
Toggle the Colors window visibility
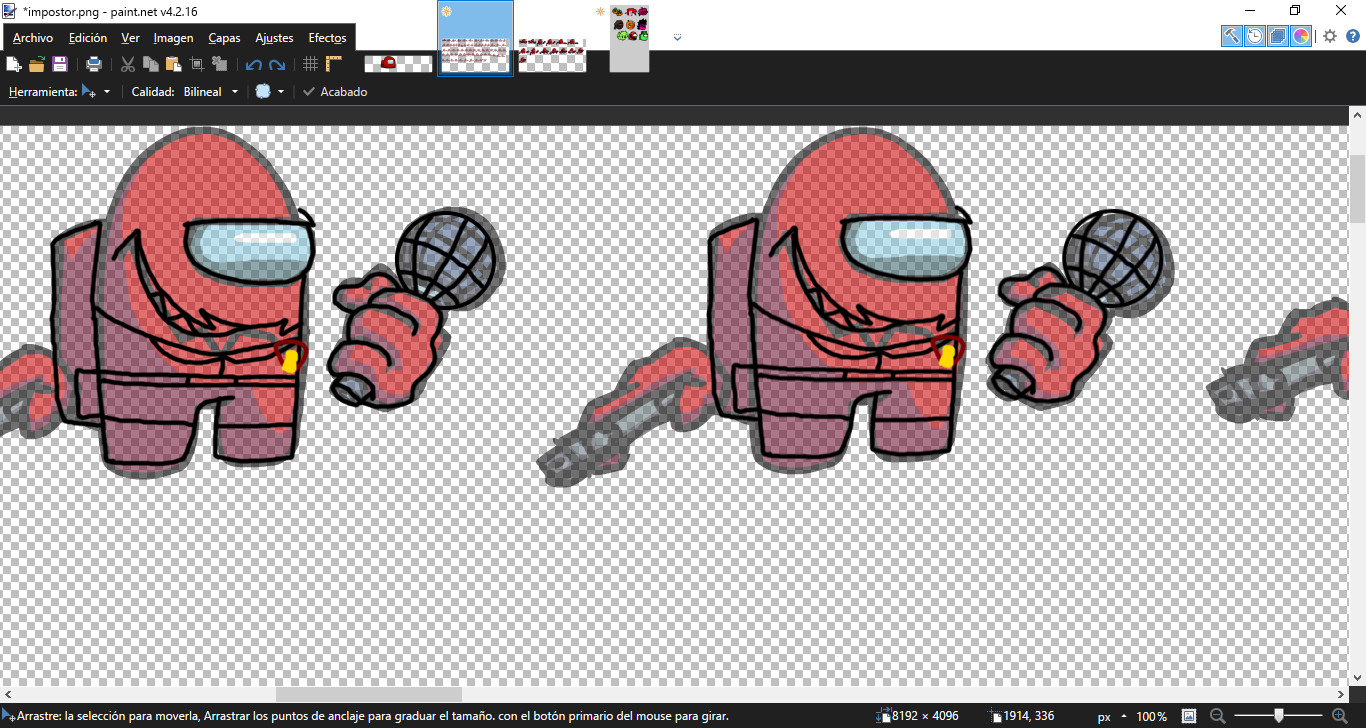pos(1300,36)
